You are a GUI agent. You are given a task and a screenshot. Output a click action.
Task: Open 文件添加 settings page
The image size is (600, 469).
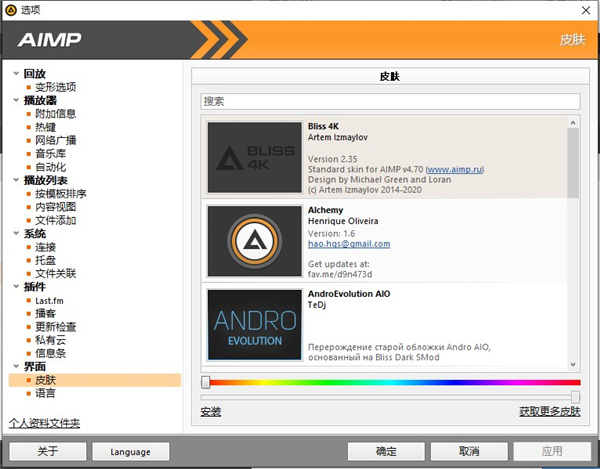55,220
